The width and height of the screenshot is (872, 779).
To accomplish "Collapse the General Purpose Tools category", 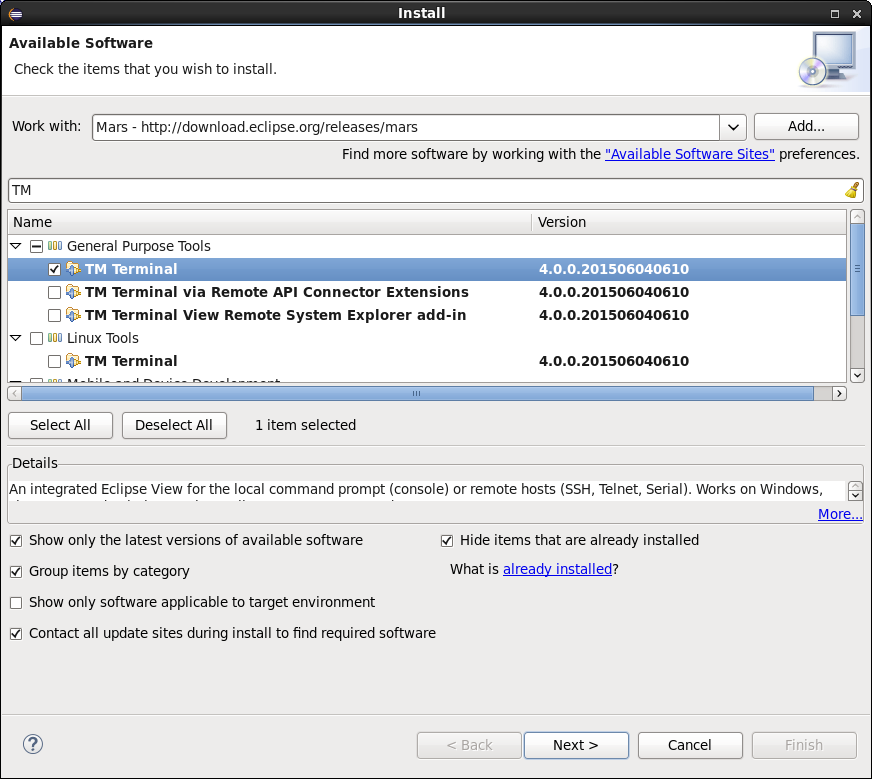I will coord(16,246).
